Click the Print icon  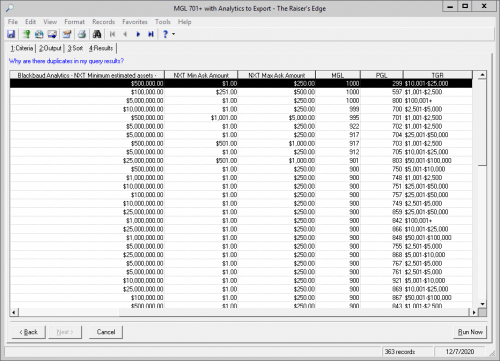pyautogui.click(x=82, y=34)
